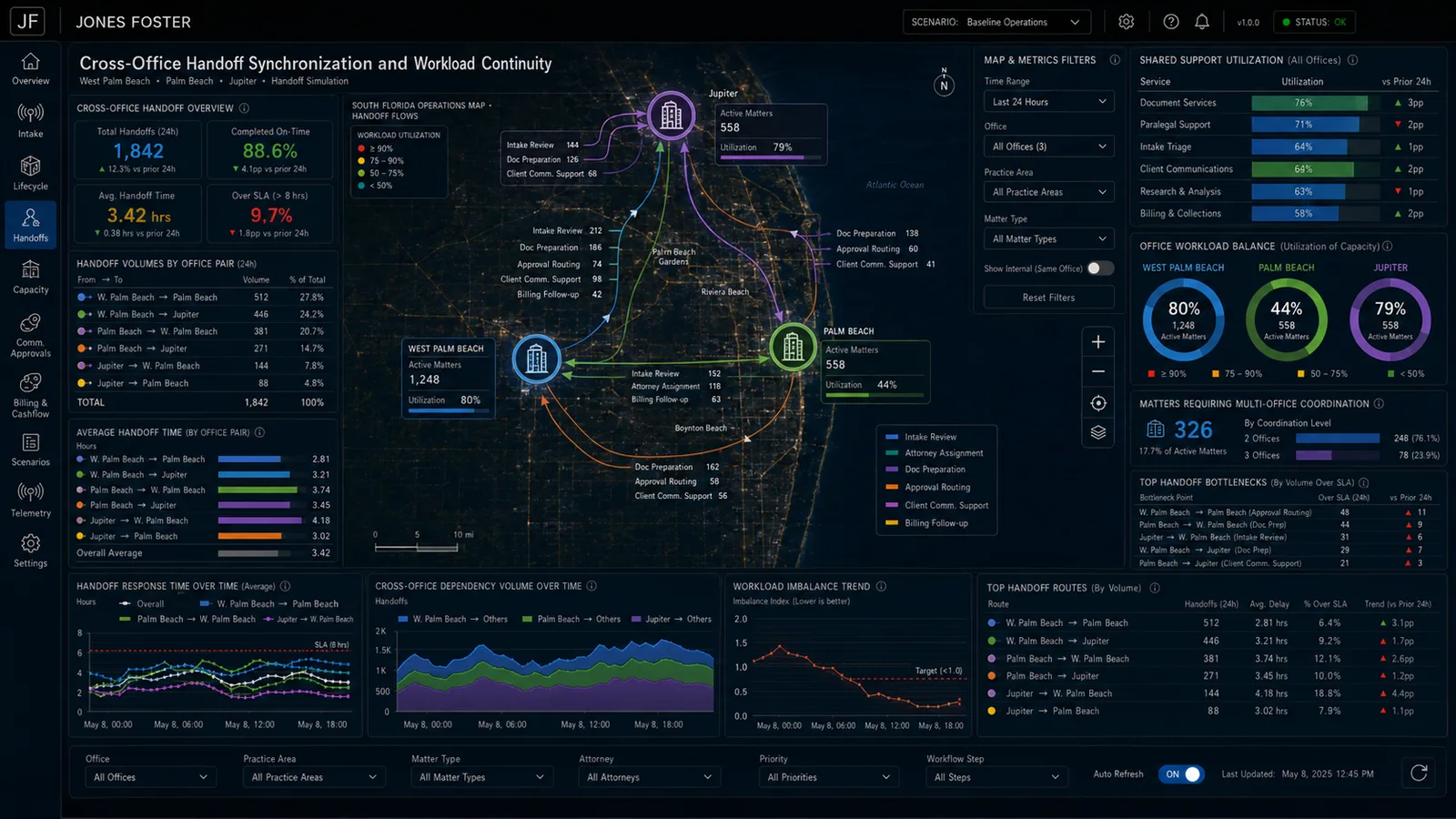1456x819 pixels.
Task: Turn off the Auto Refresh switch
Action: click(x=1181, y=774)
